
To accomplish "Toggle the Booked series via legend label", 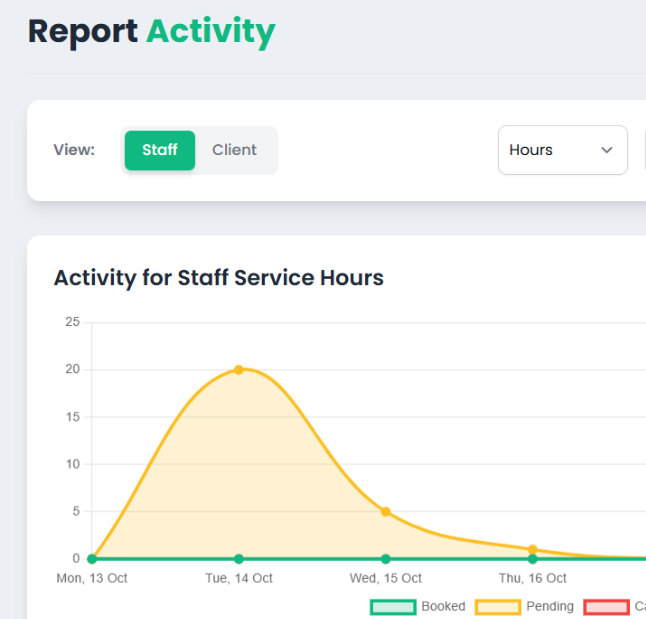I will [443, 607].
